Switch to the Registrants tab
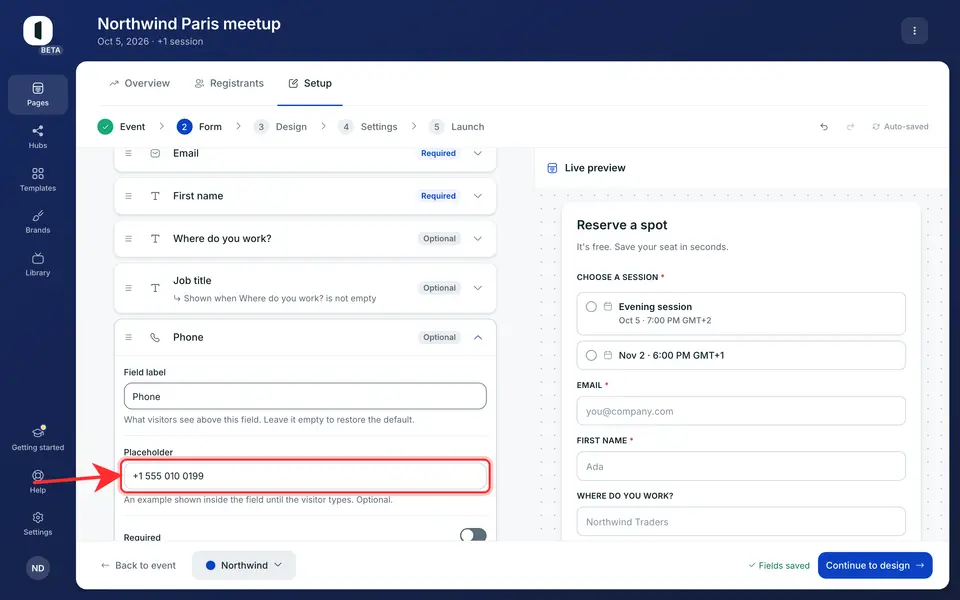 tap(229, 83)
